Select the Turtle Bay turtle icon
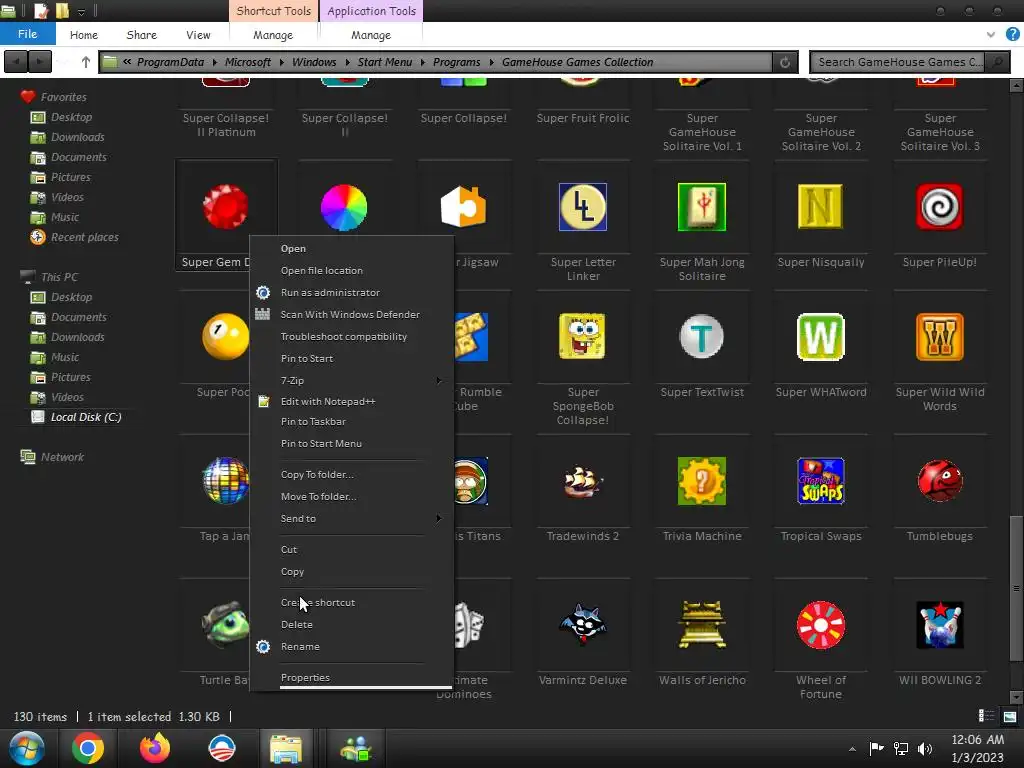The height and width of the screenshot is (768, 1024). coord(226,624)
